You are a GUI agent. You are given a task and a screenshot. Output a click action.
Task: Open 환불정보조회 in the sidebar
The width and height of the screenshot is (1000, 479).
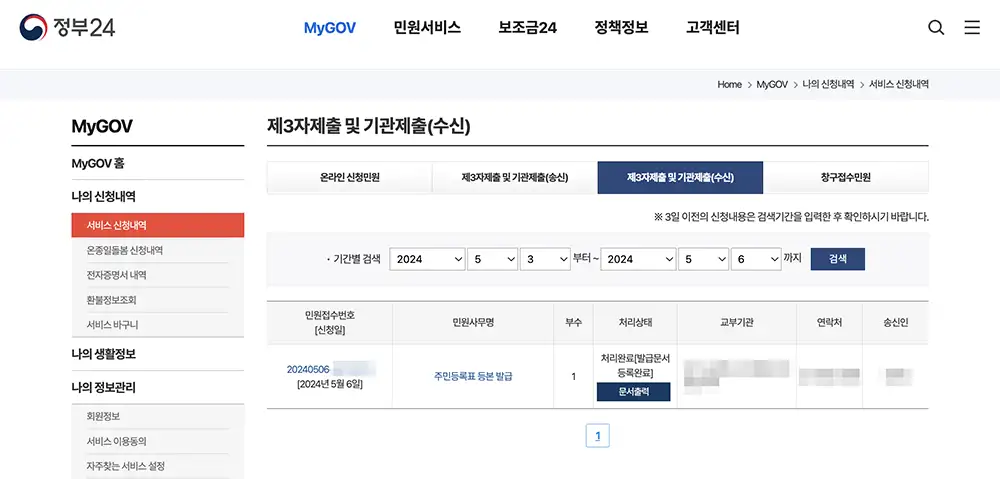tap(112, 300)
